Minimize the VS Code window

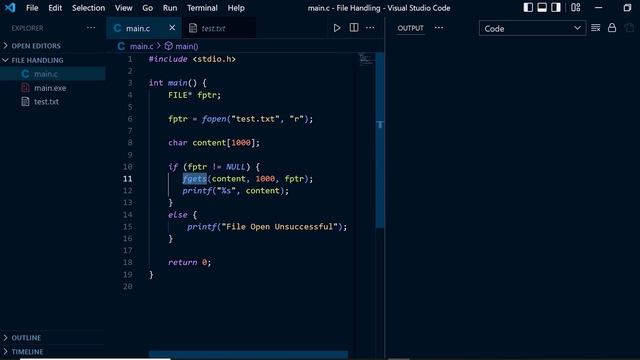coord(598,8)
